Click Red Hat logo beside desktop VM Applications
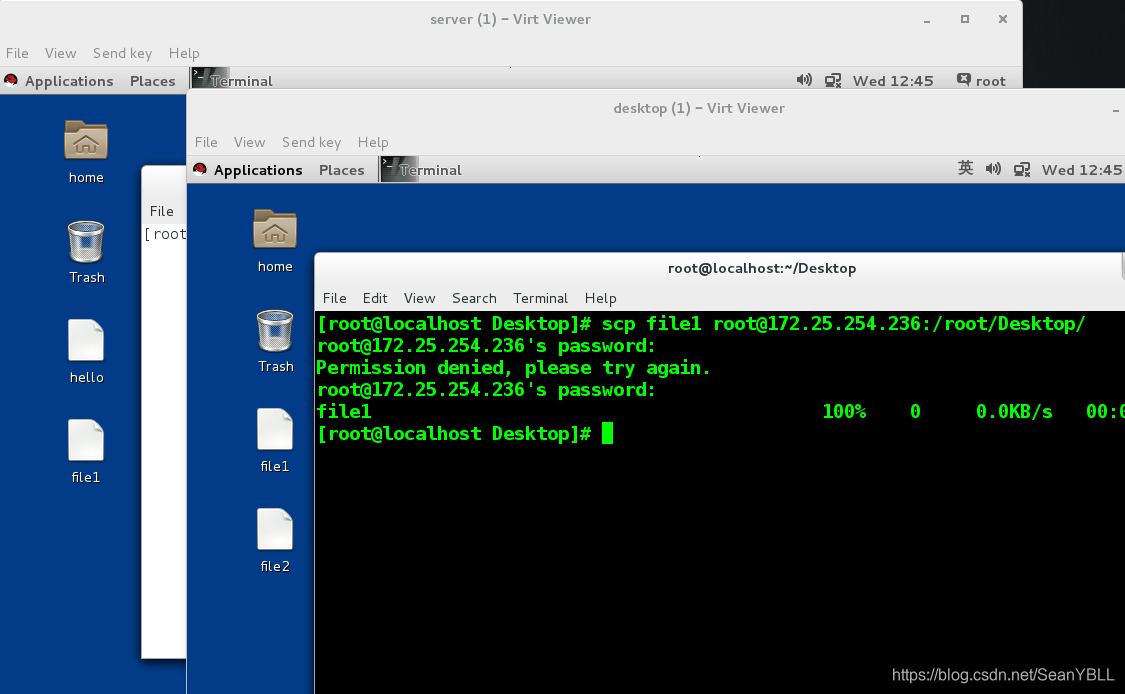 pyautogui.click(x=199, y=169)
